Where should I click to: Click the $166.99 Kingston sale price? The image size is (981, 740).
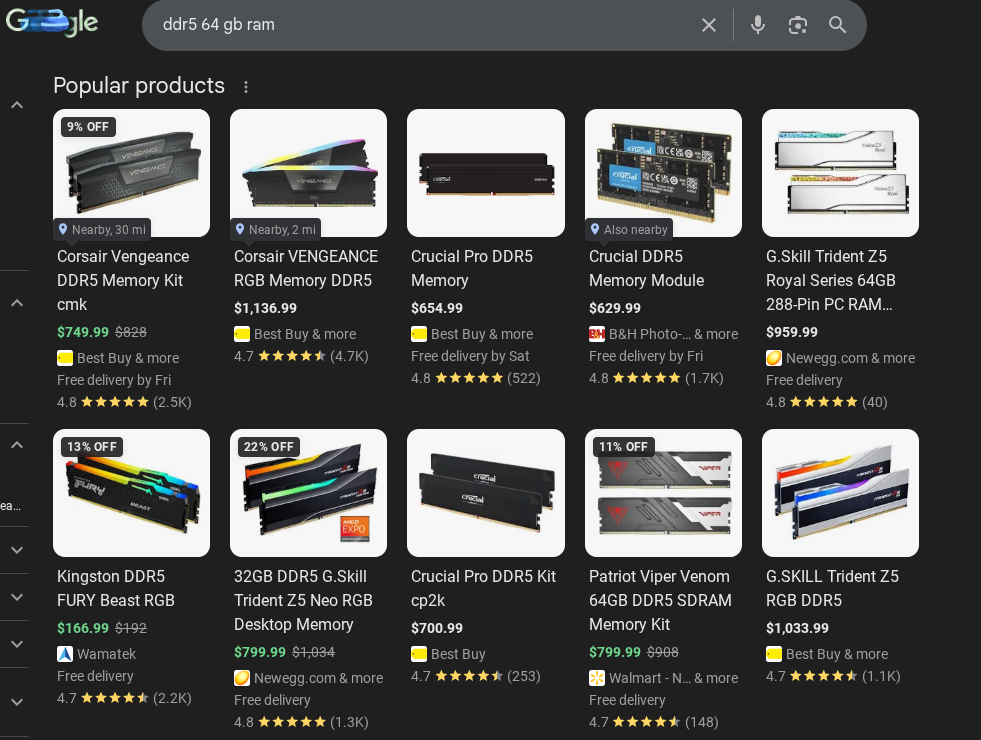click(x=83, y=628)
